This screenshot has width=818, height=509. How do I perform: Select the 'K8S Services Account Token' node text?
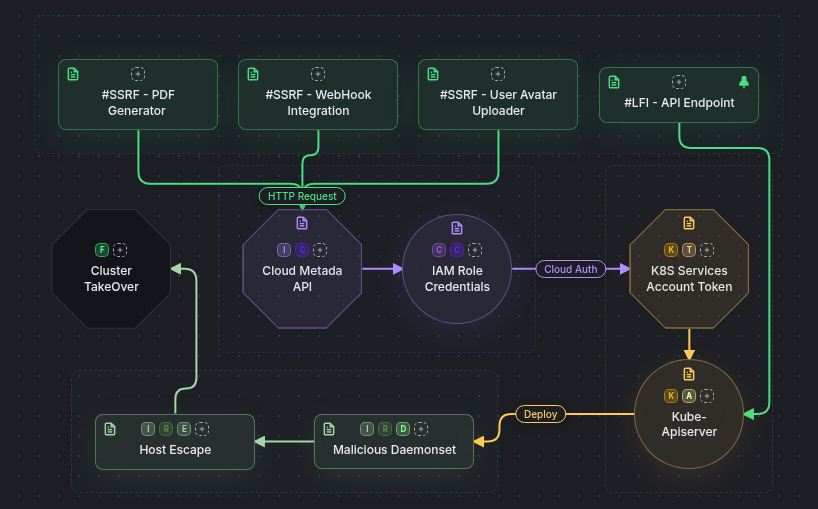point(689,278)
